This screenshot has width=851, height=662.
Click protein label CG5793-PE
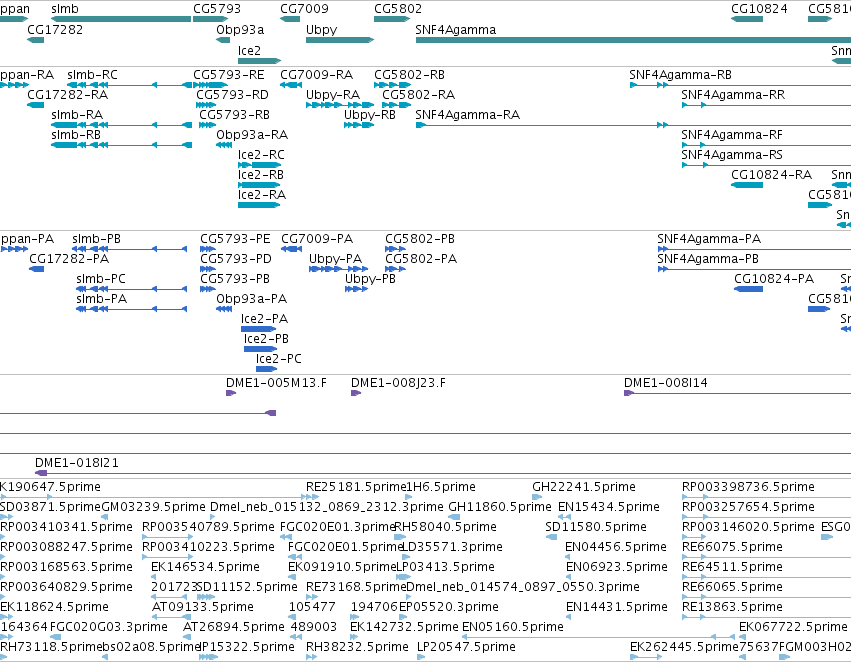tap(235, 239)
